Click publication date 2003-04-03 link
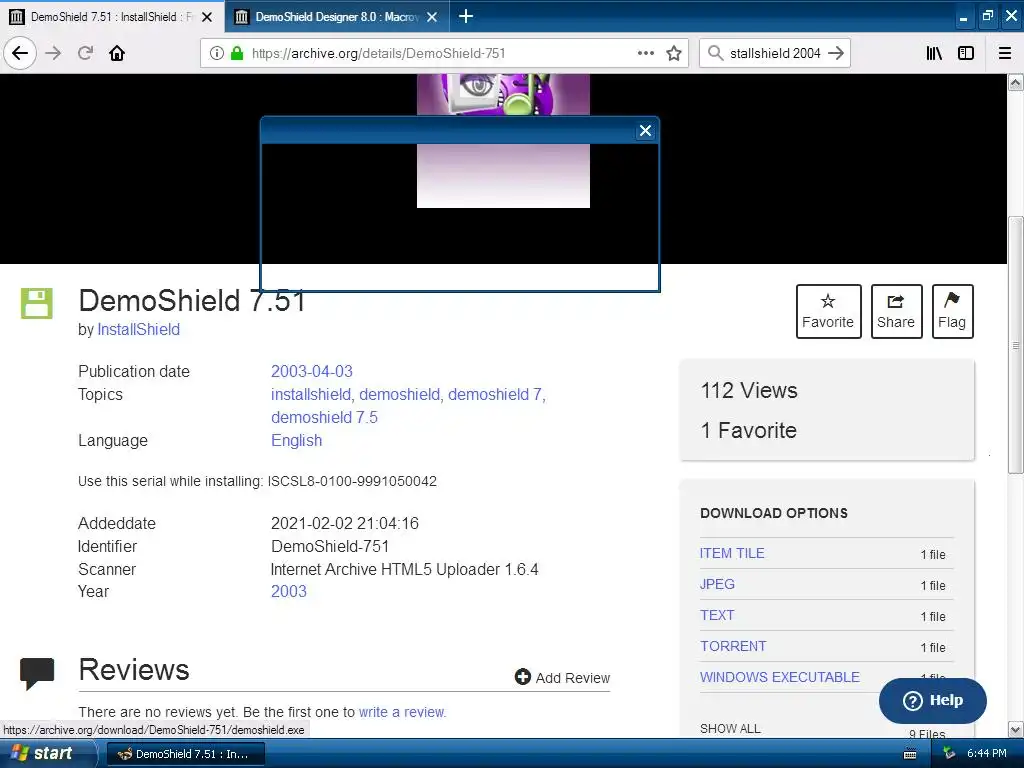Screen dimensions: 1024x768 coord(312,371)
